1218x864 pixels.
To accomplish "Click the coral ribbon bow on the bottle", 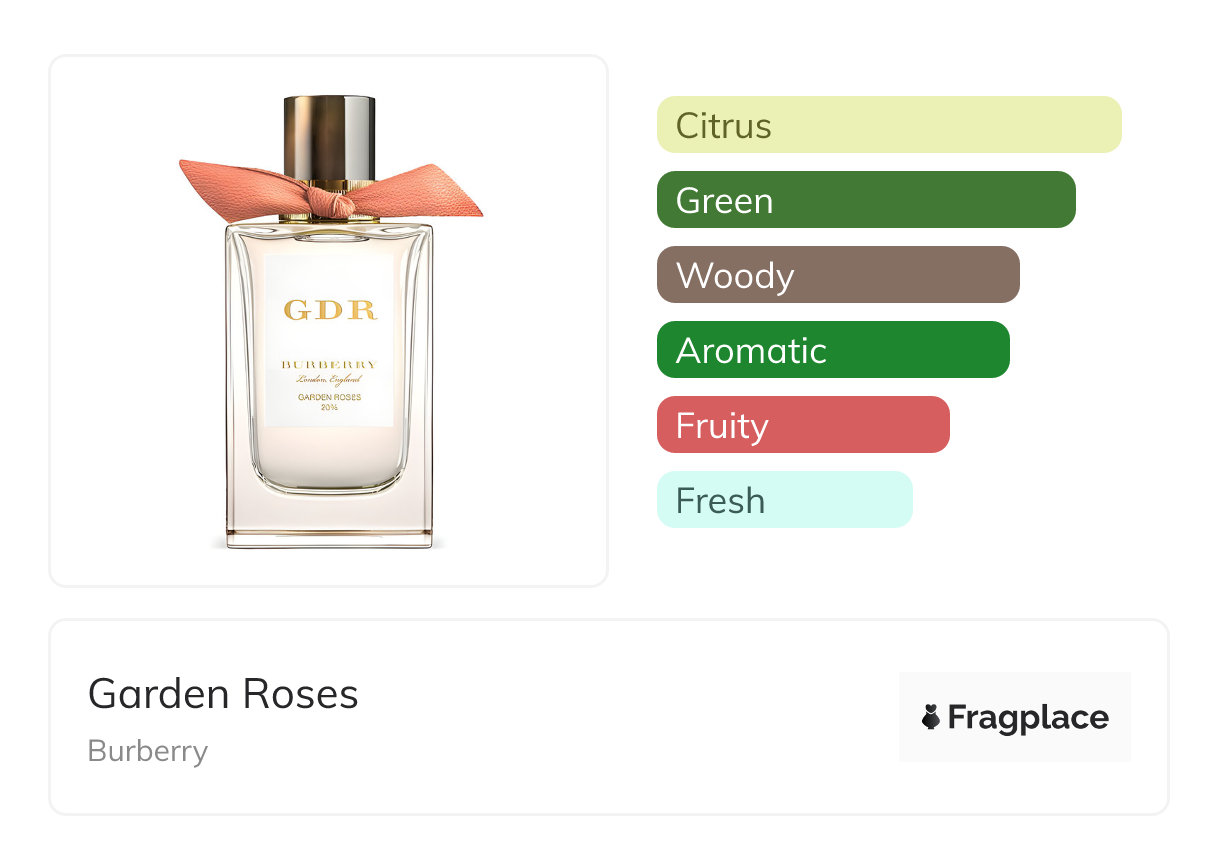I will (x=330, y=190).
